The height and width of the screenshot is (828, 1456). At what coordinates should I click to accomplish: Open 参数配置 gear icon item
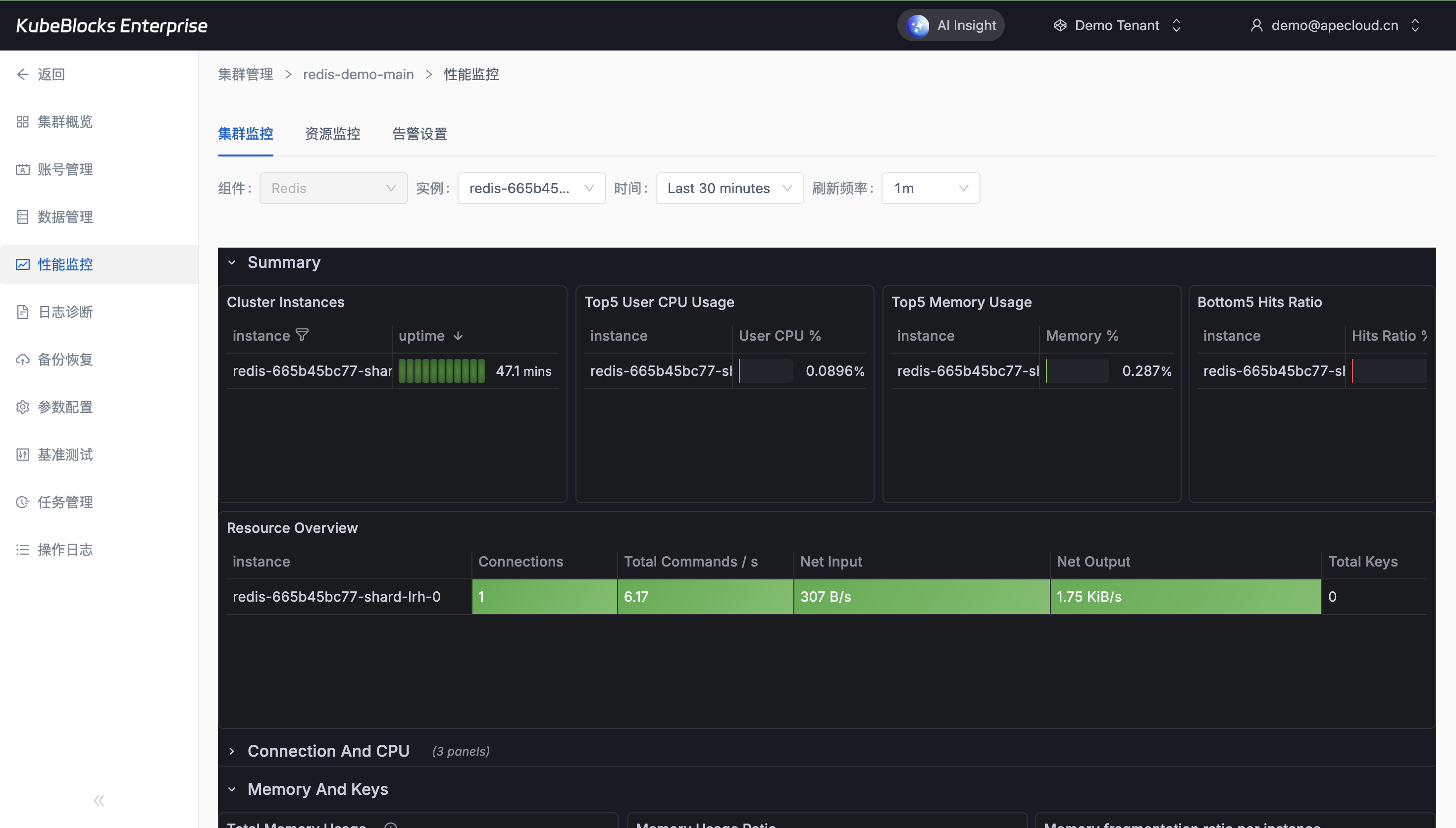point(23,407)
